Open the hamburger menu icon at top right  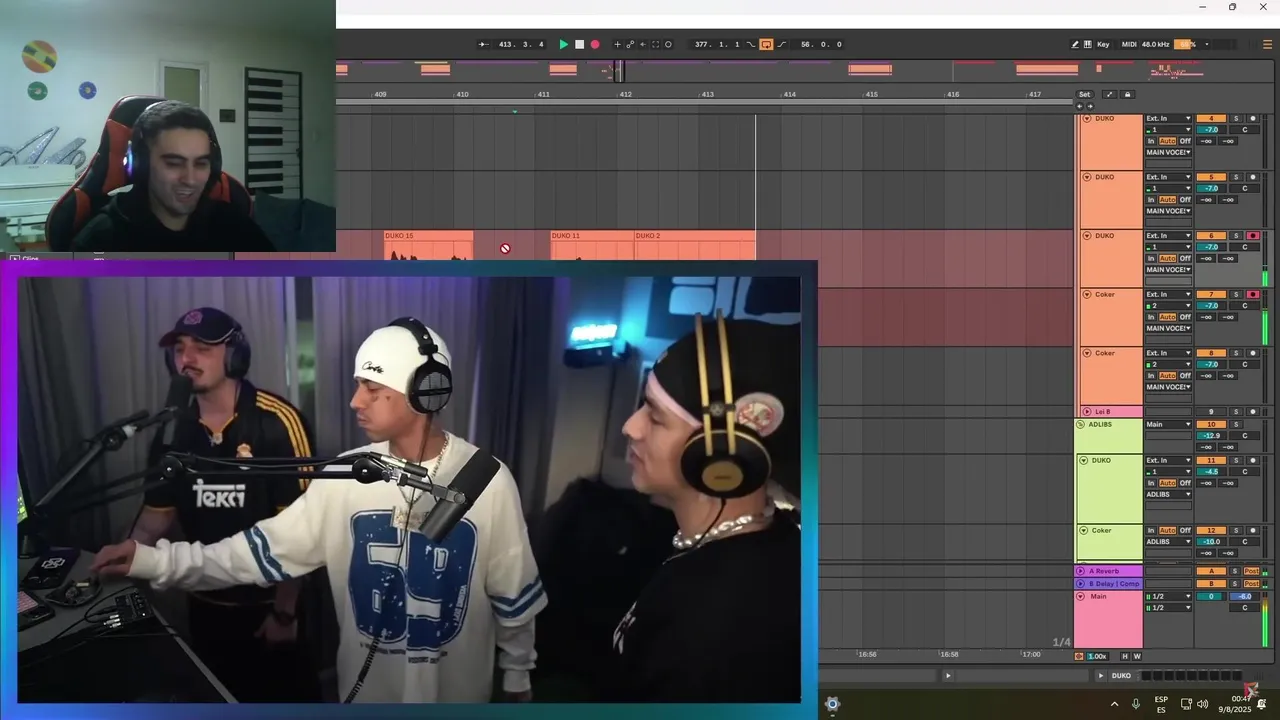pos(1268,44)
